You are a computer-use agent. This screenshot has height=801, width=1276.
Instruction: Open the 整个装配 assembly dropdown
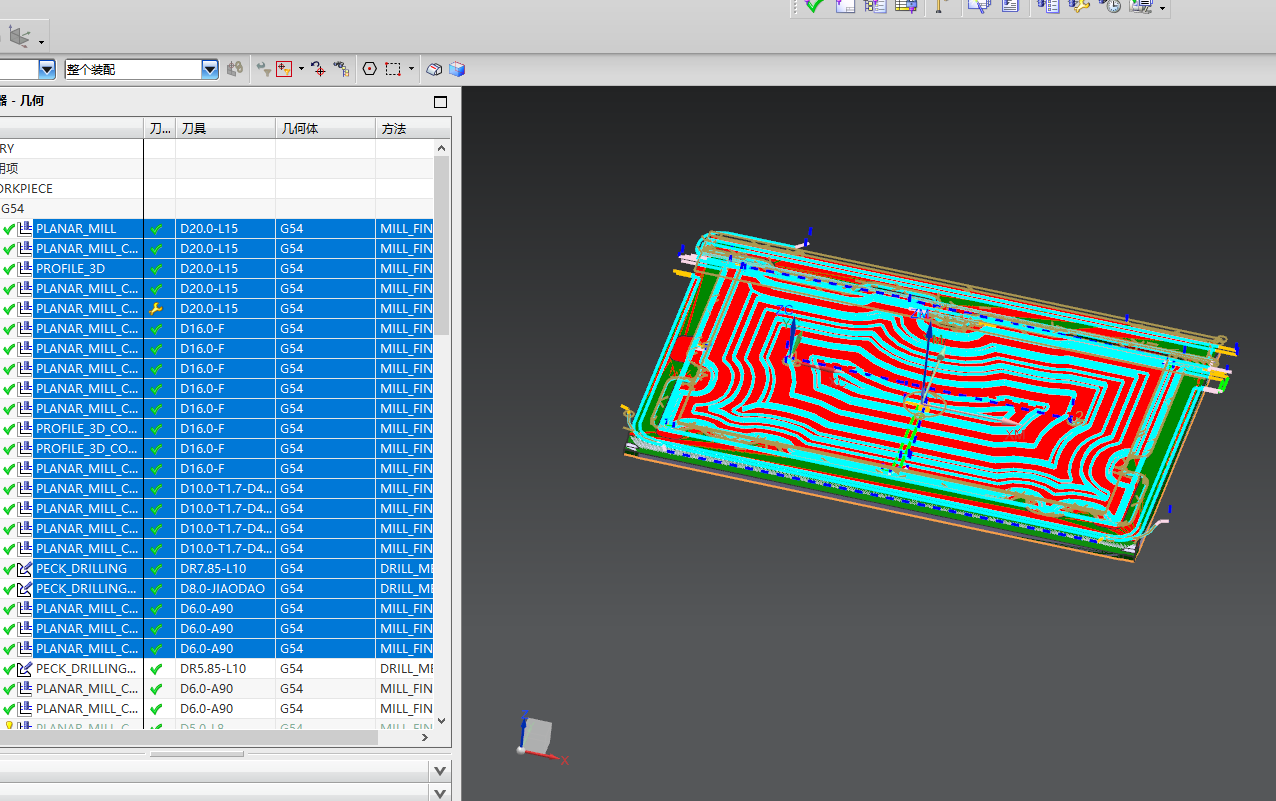(x=209, y=69)
